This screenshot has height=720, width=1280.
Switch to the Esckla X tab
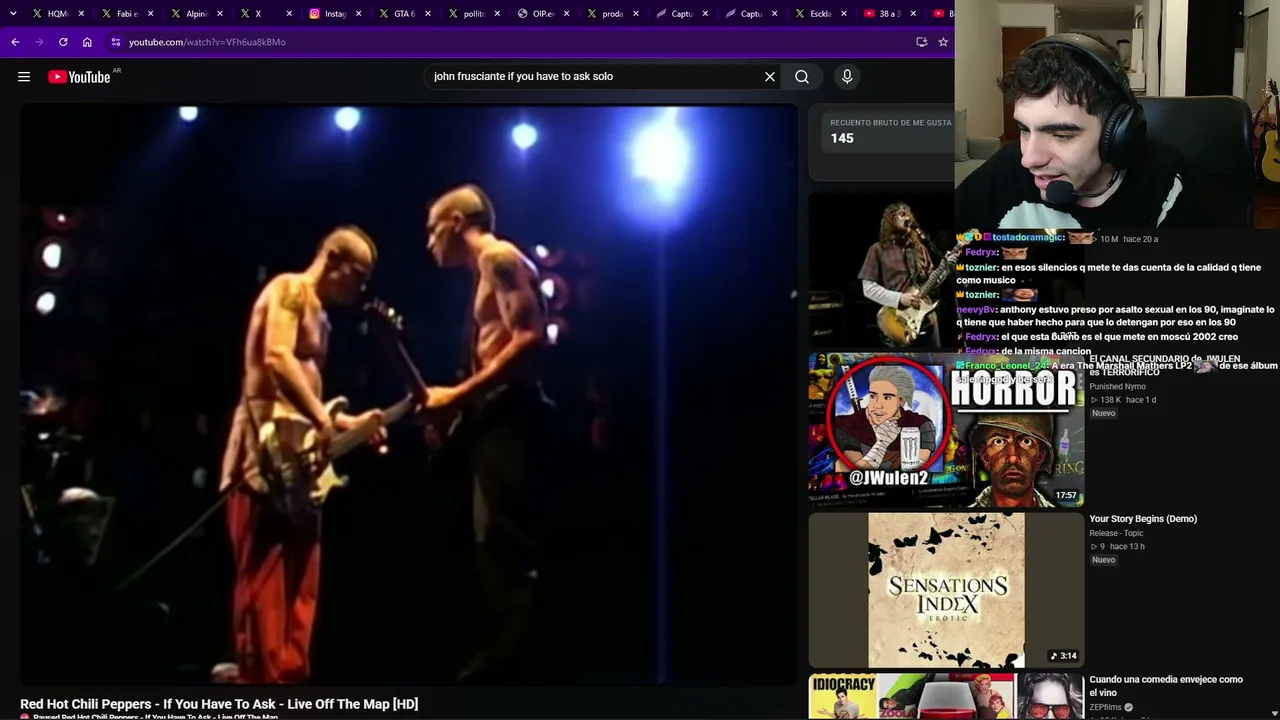click(819, 14)
